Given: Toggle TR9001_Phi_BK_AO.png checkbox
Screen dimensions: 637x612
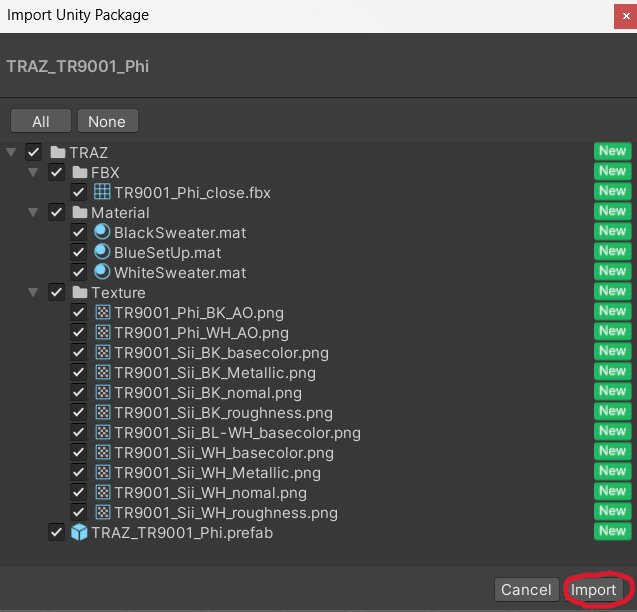Looking at the screenshot, I should pyautogui.click(x=78, y=312).
